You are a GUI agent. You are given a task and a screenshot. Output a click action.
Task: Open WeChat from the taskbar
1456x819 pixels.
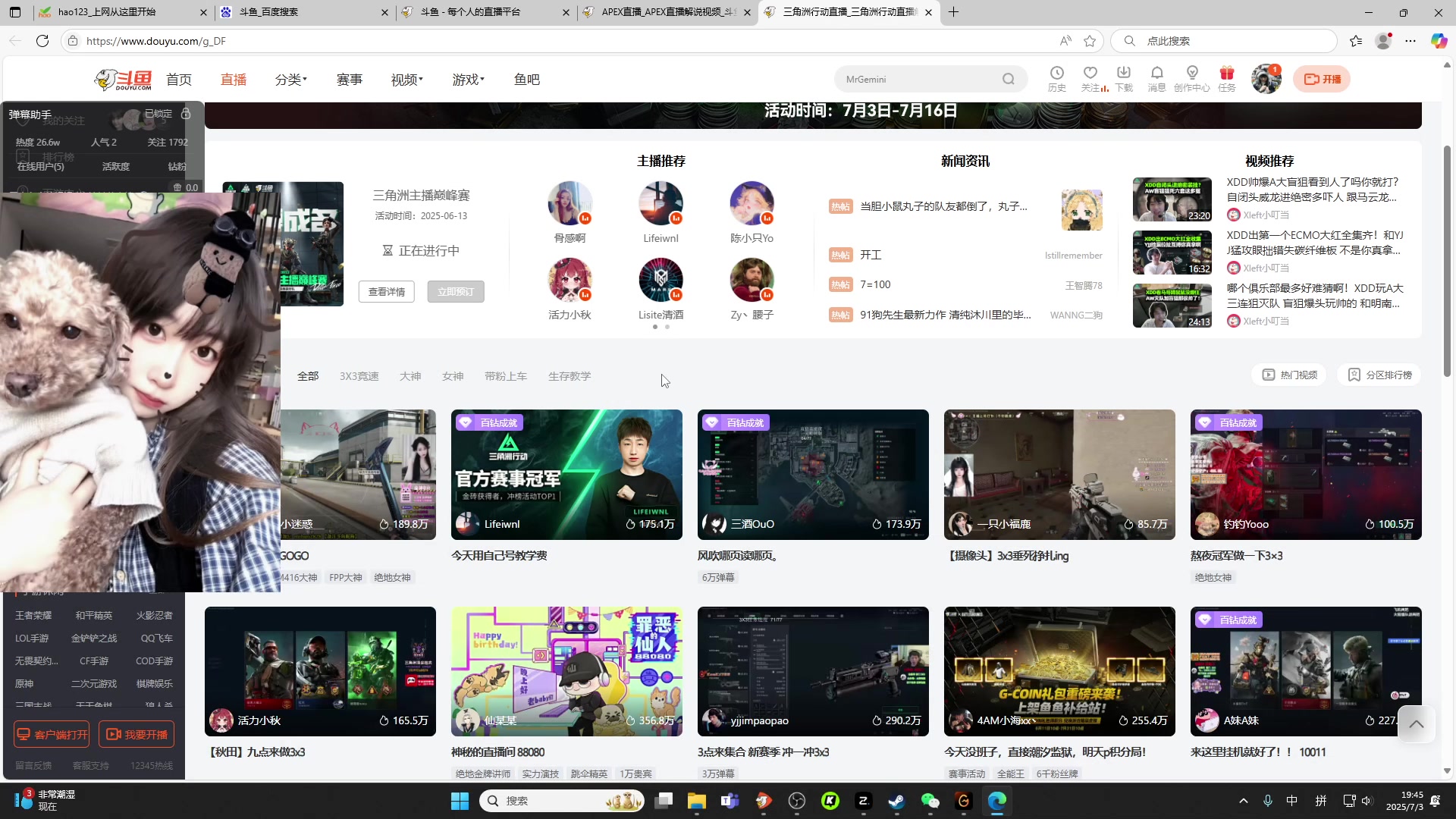pos(930,801)
